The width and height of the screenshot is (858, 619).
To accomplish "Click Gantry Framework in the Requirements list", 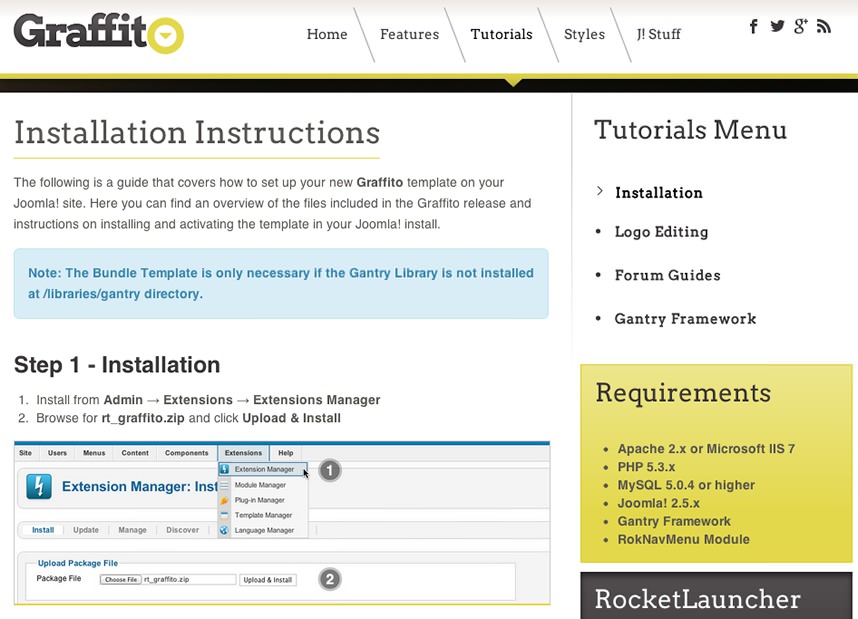I will tap(674, 521).
